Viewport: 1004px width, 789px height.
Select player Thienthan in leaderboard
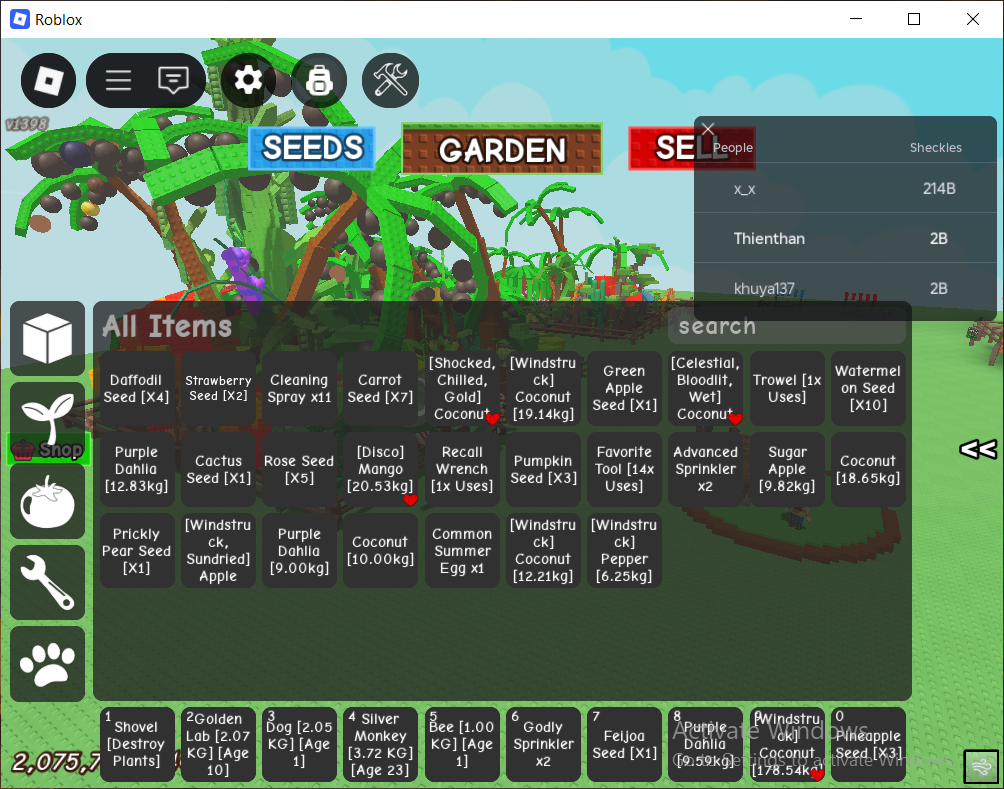pos(845,238)
